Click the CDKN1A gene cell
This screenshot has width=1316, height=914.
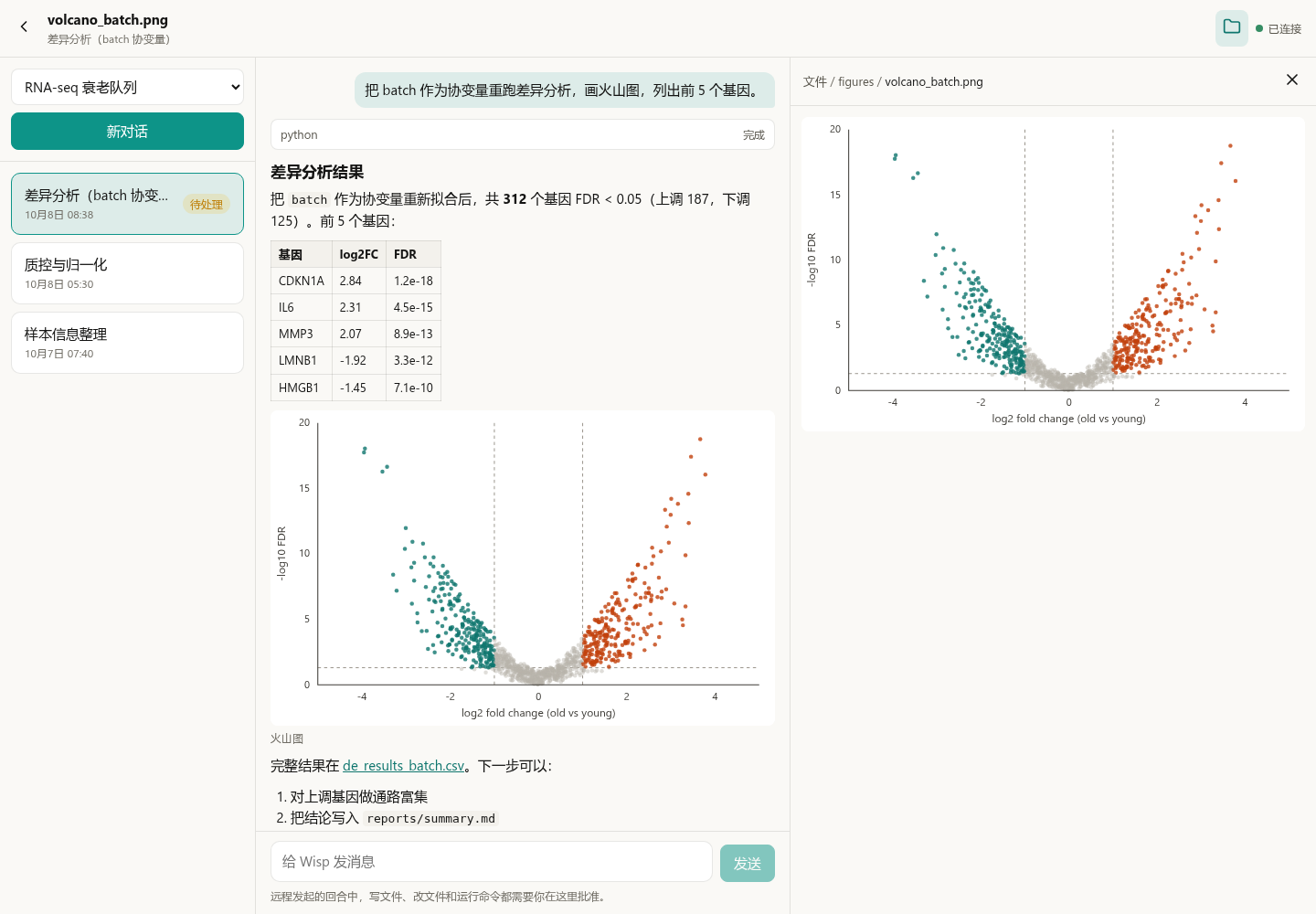302,281
